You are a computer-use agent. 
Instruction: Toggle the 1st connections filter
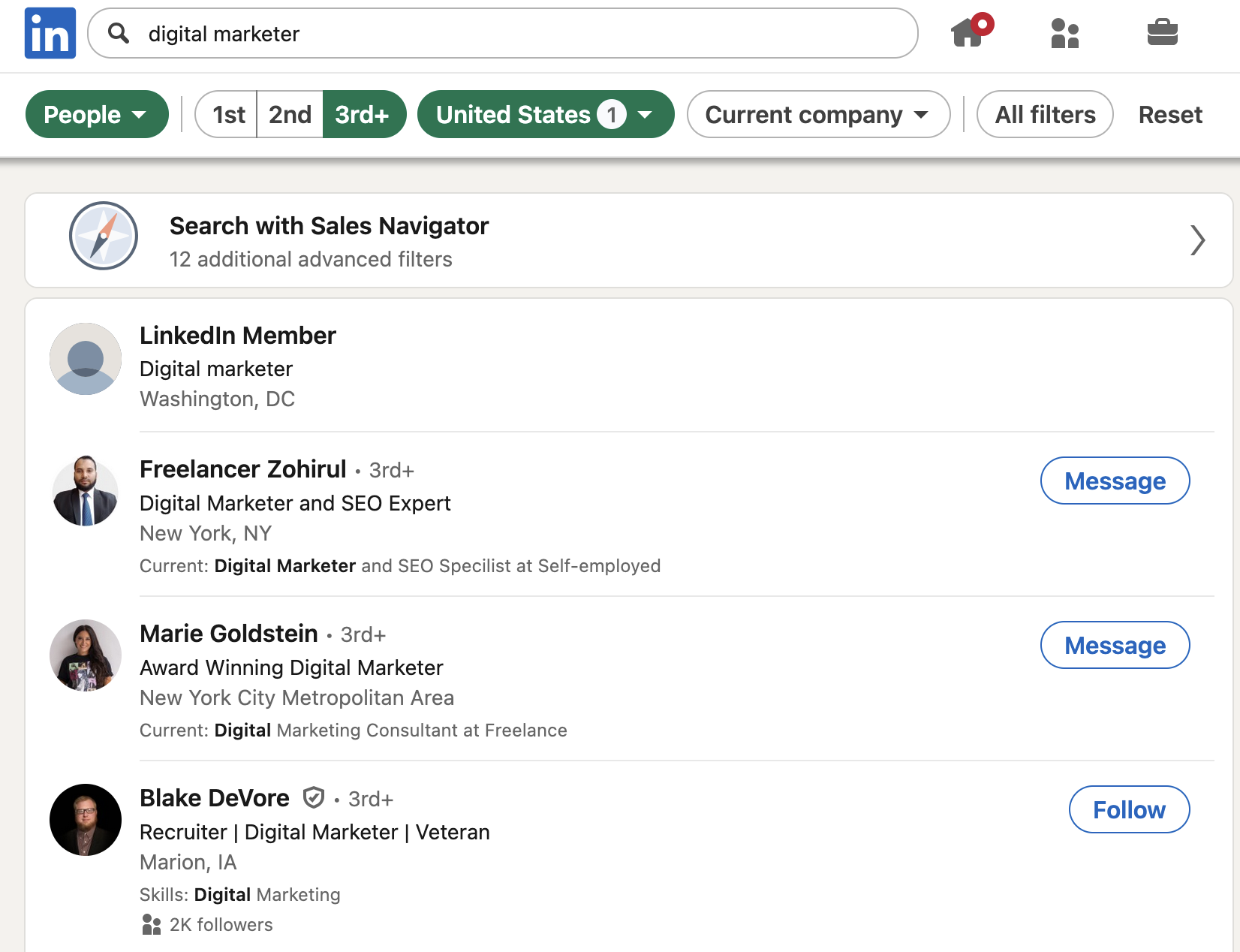pyautogui.click(x=227, y=114)
